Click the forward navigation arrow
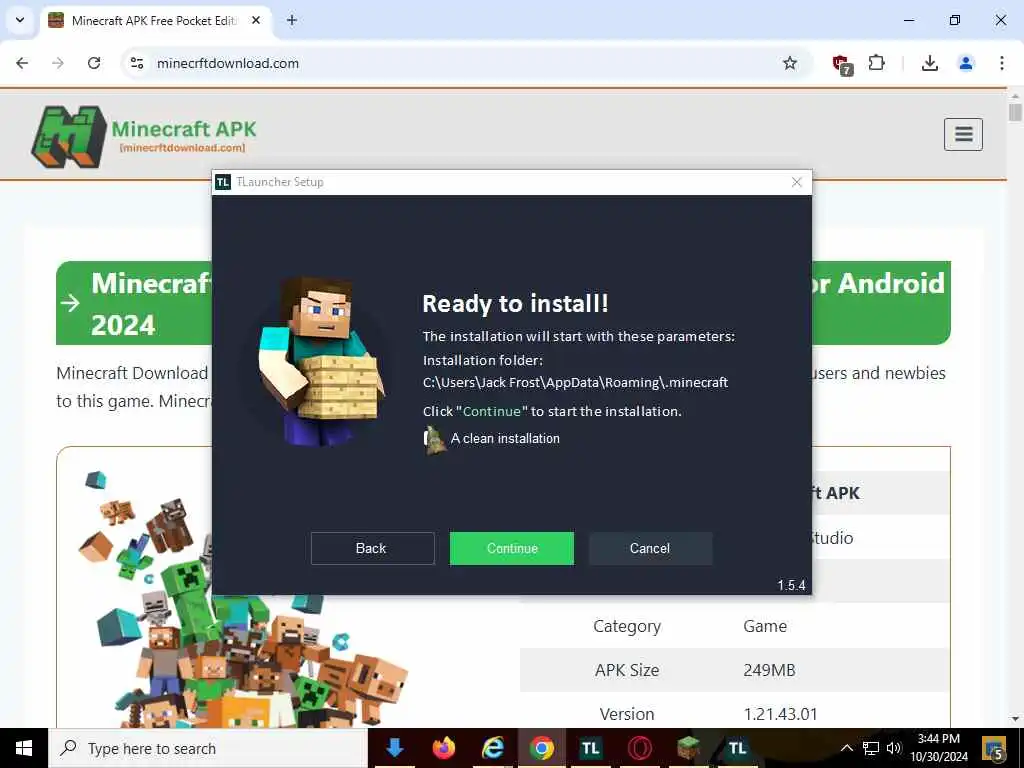The height and width of the screenshot is (768, 1024). [x=58, y=63]
